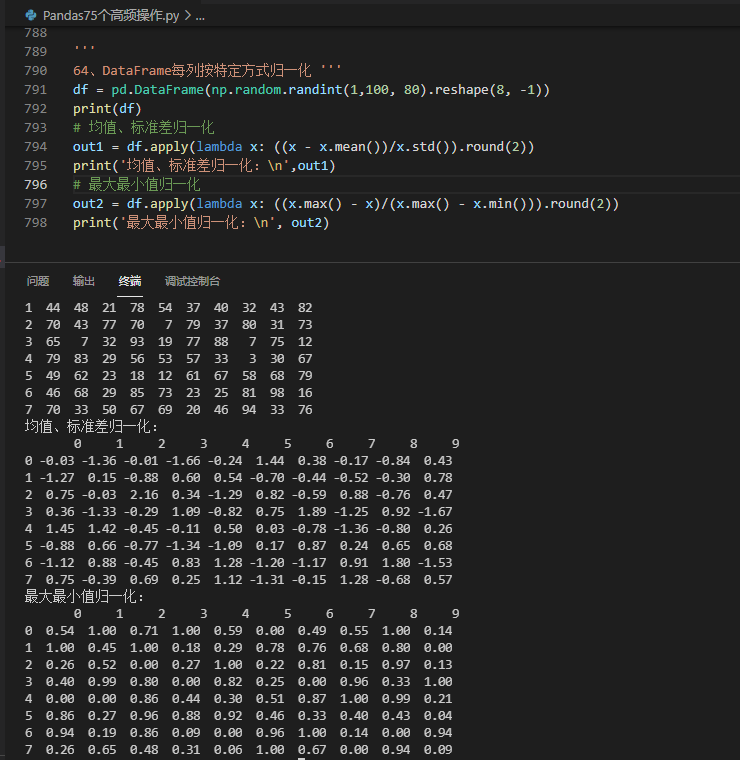This screenshot has height=760, width=740.
Task: Switch to the 问题 panel tab
Action: (x=38, y=281)
